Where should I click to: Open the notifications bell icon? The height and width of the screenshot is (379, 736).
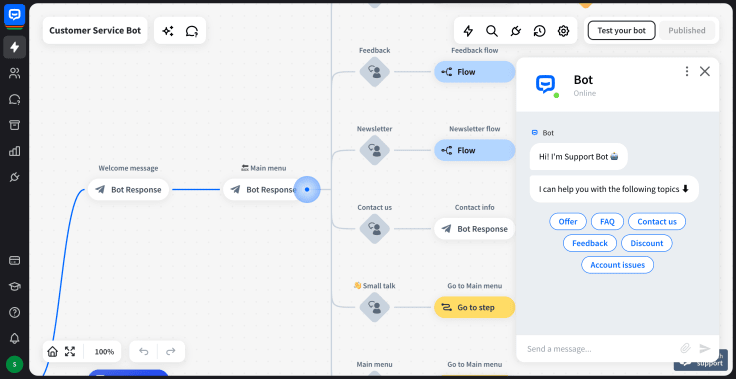[15, 338]
